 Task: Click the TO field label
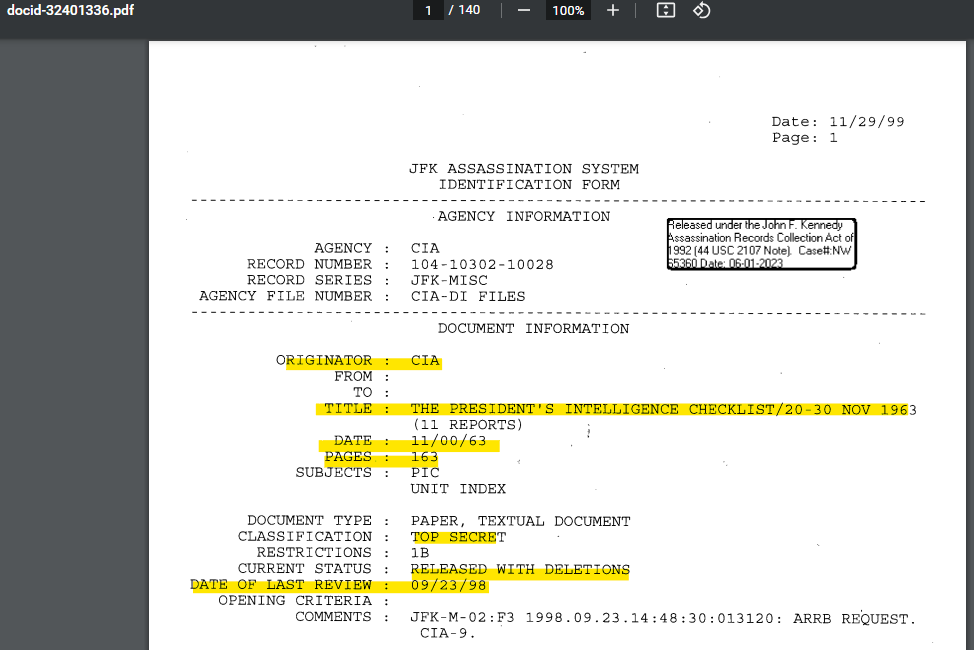point(362,393)
